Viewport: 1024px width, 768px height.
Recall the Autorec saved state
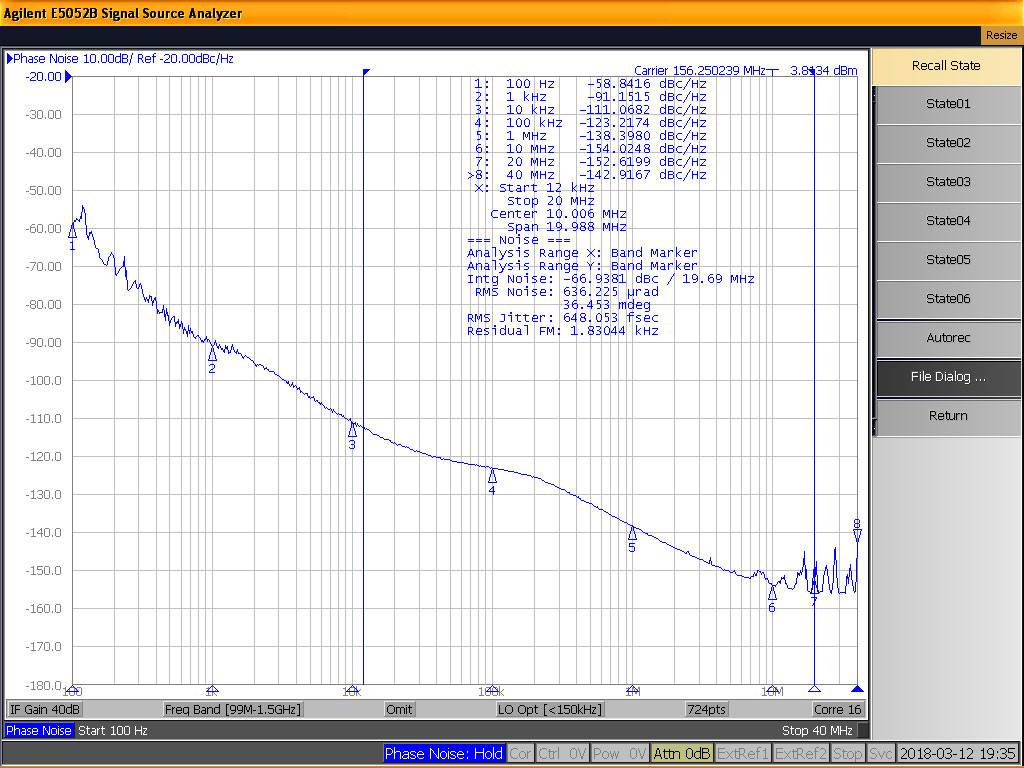946,338
